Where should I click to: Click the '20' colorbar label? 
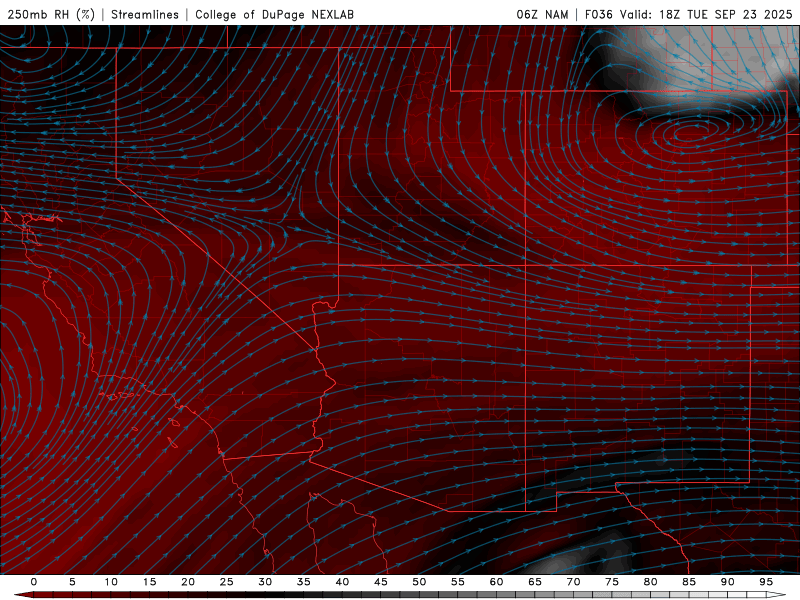[188, 582]
